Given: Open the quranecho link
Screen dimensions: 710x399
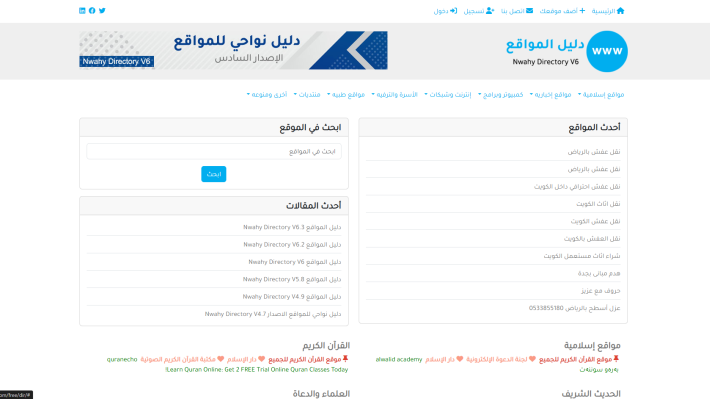Looking at the screenshot, I should tap(122, 359).
